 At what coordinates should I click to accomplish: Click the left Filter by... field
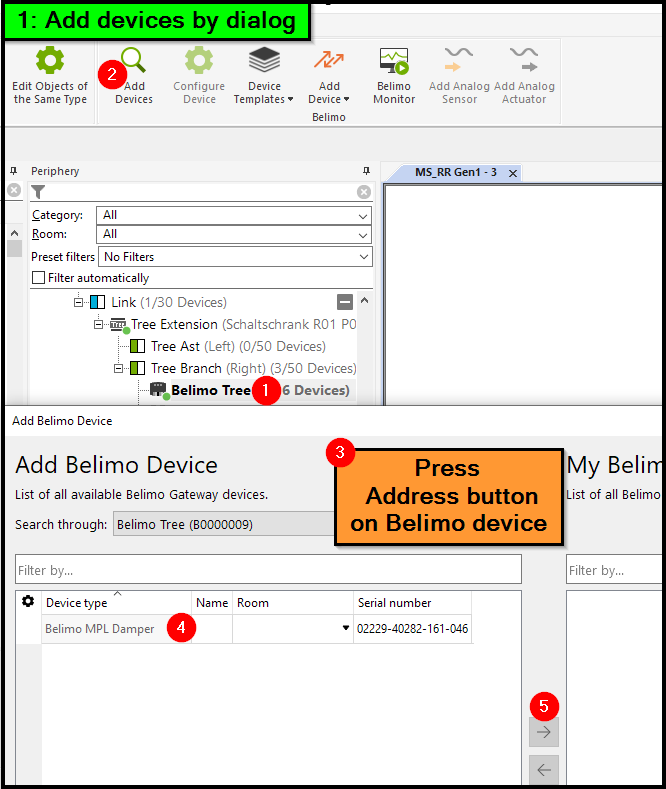coord(268,570)
